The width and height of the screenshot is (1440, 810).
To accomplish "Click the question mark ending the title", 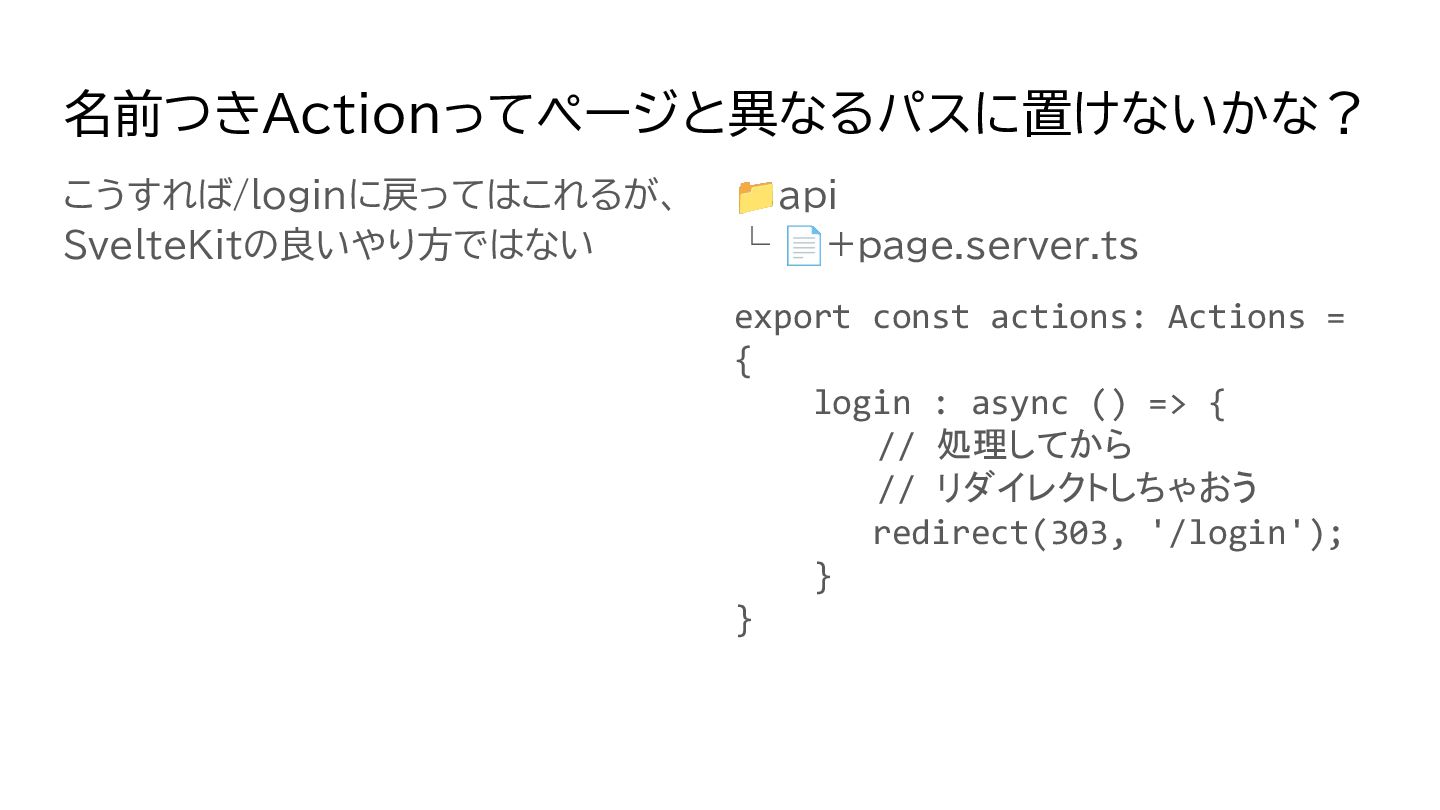I will pos(1347,115).
